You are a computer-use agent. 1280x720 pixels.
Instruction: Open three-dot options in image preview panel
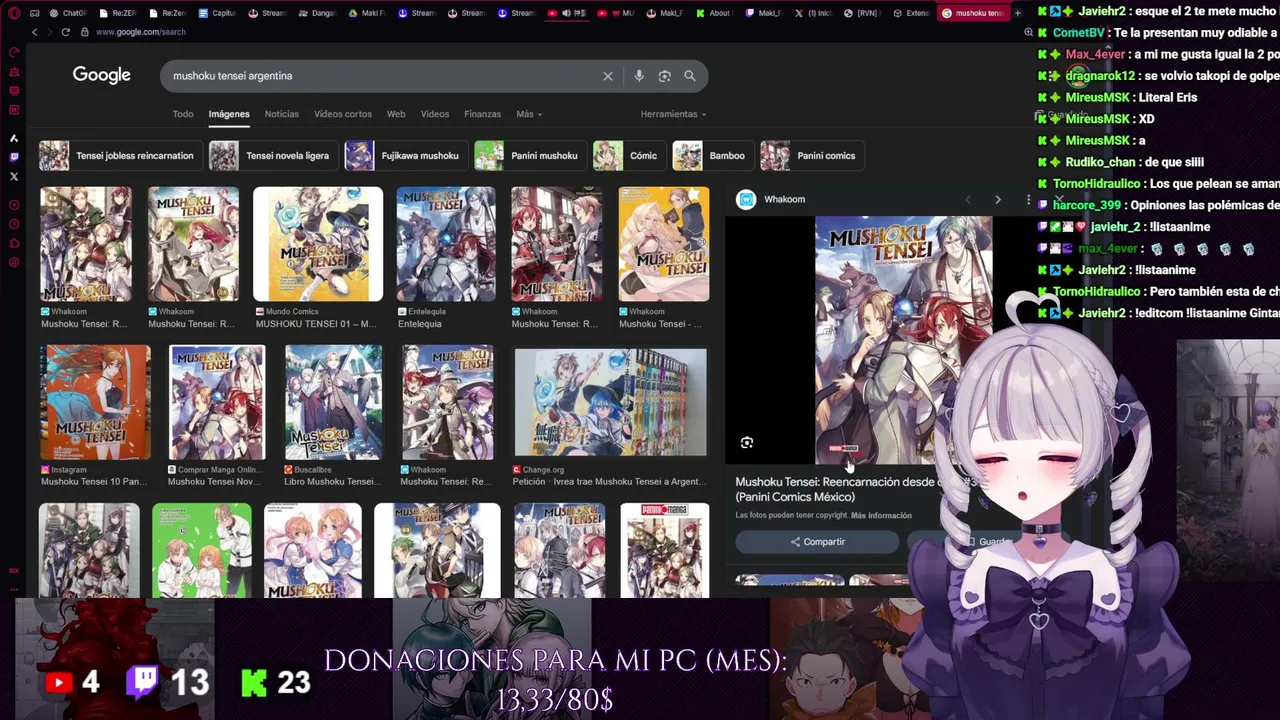tap(1028, 200)
